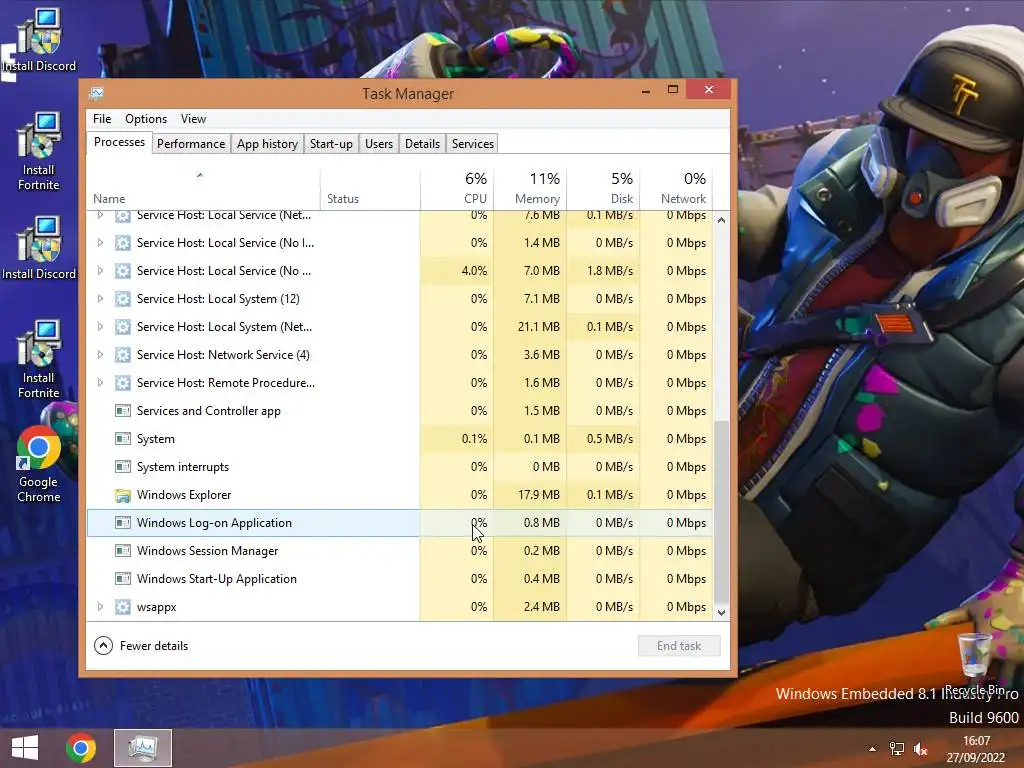Click Service Host: Network Service icon
The height and width of the screenshot is (768, 1024).
click(x=122, y=355)
